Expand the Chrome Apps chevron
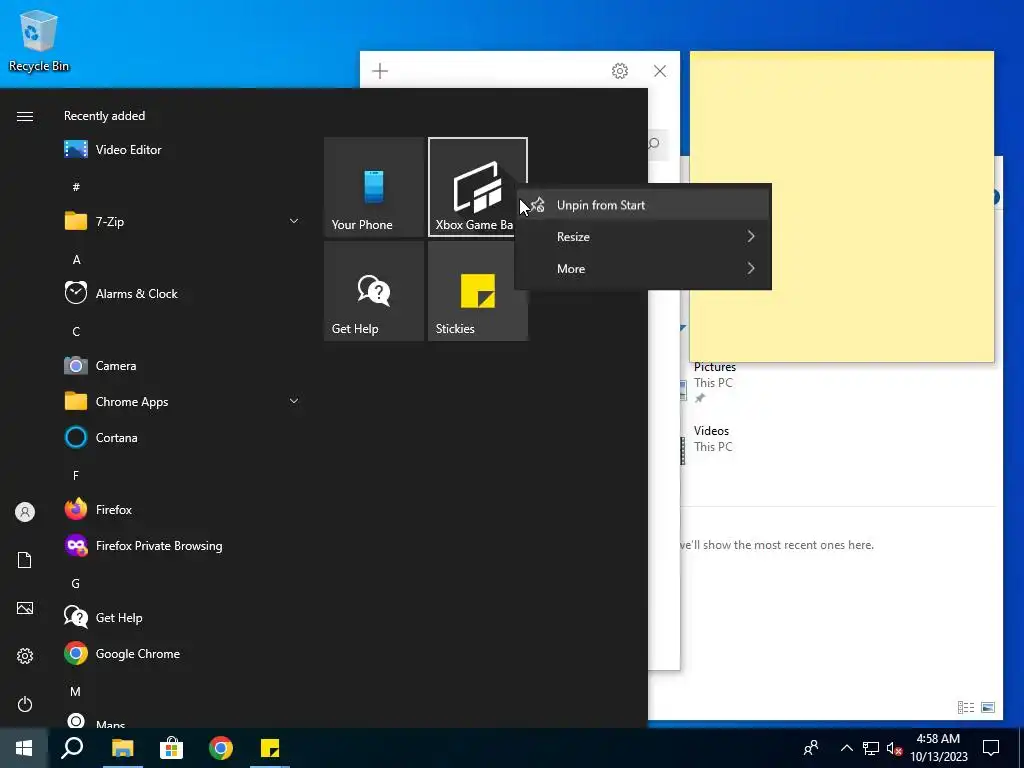1024x768 pixels. [294, 401]
